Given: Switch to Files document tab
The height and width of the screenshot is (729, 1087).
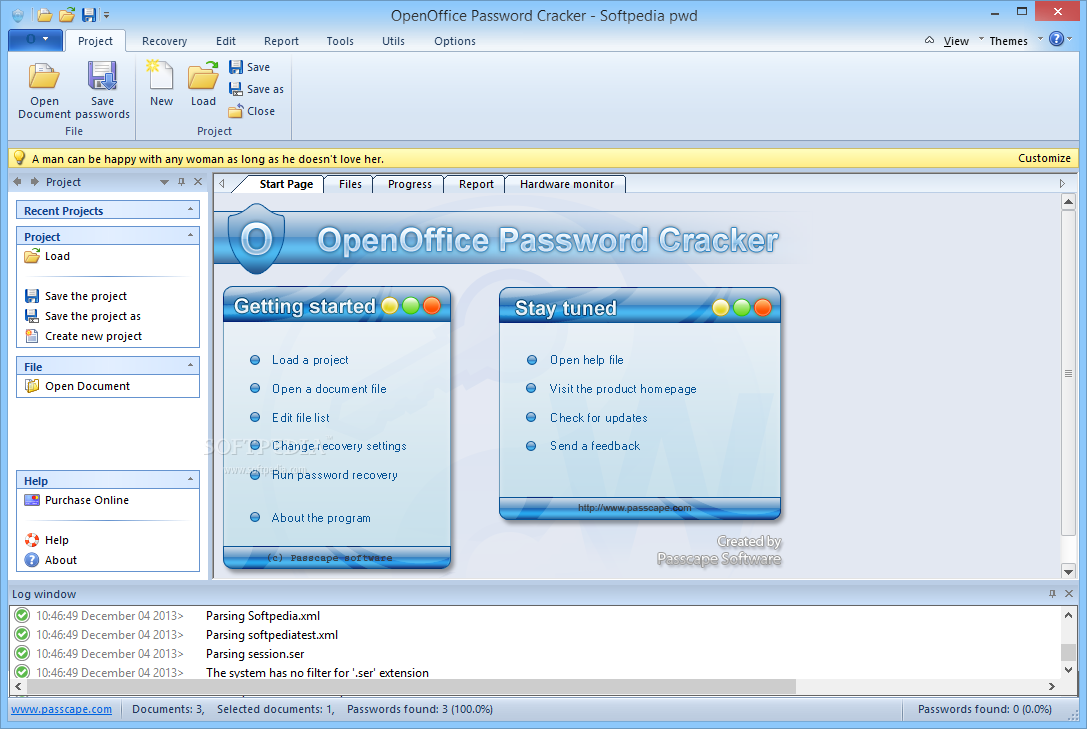Looking at the screenshot, I should pyautogui.click(x=350, y=184).
